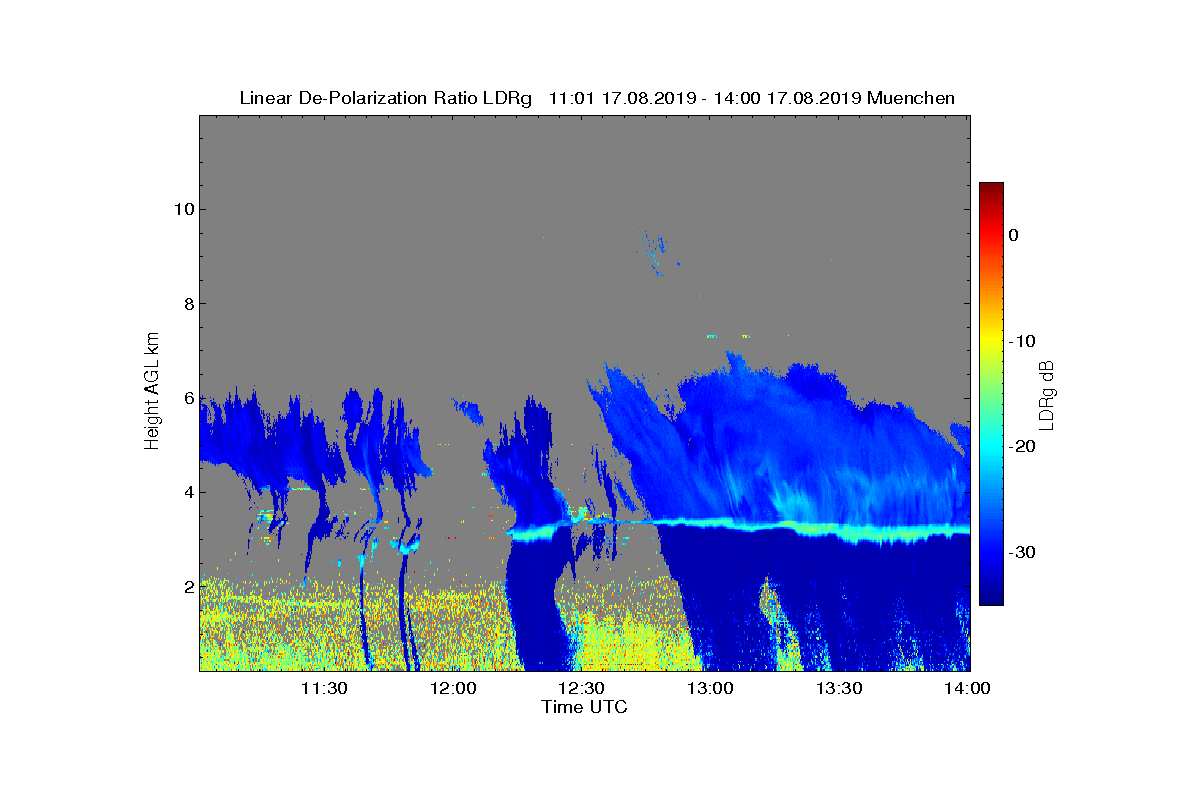Viewport: 1200px width, 800px height.
Task: Click the height tick label '8'
Action: pos(187,303)
